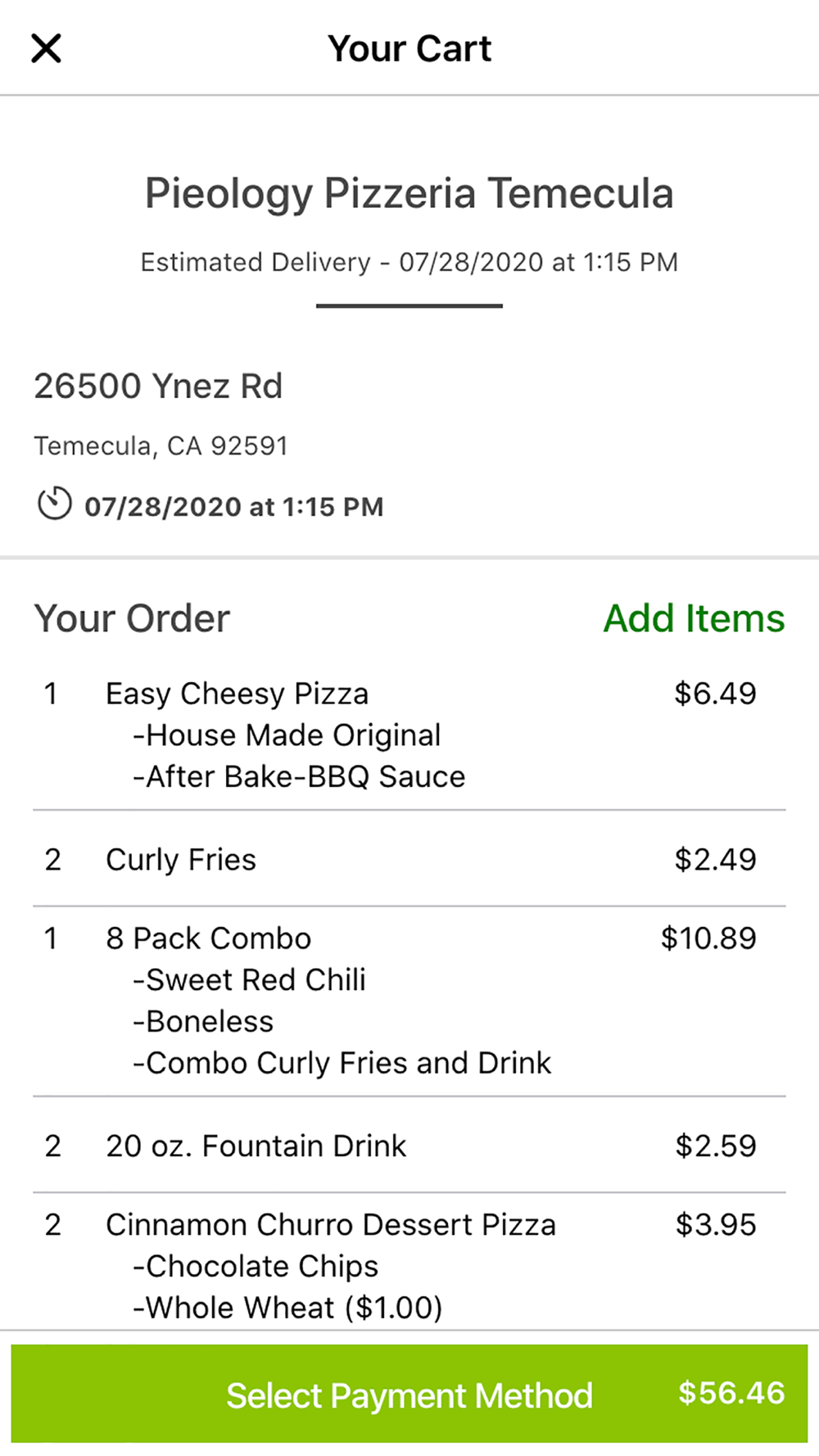Tap the $6.49 price of Easy Cheesy Pizza

[715, 694]
